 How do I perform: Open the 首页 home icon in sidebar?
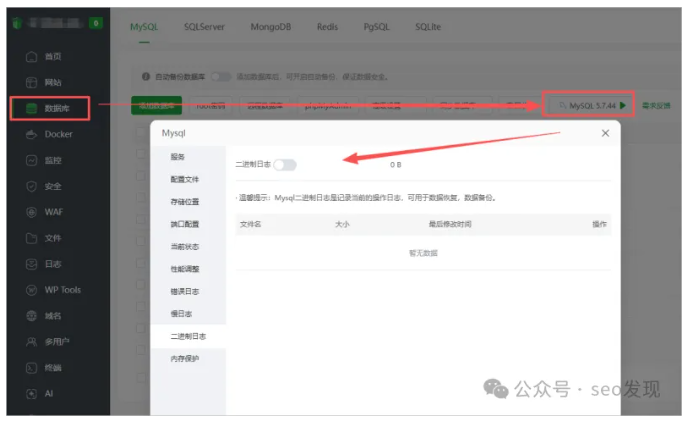32,57
